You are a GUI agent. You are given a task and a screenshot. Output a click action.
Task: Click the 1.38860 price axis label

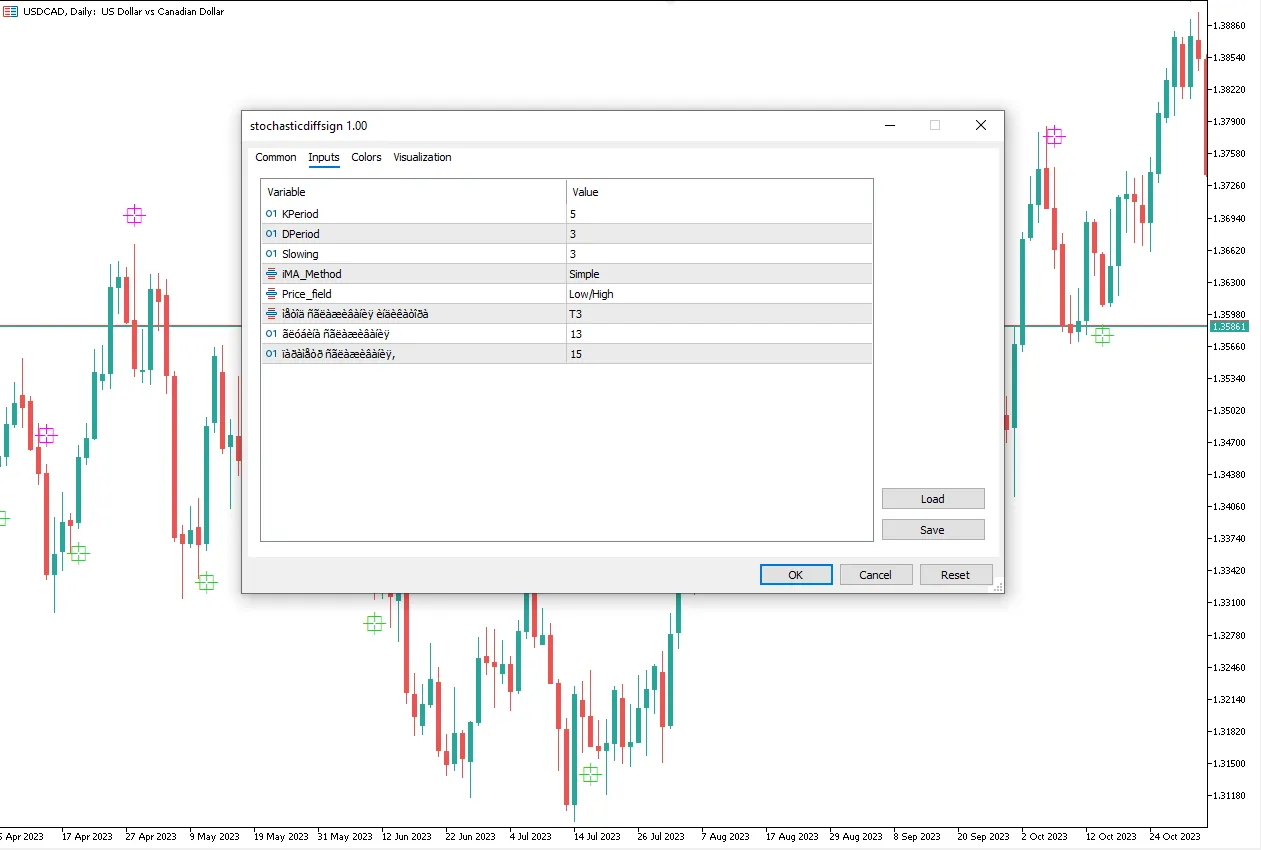(x=1228, y=25)
